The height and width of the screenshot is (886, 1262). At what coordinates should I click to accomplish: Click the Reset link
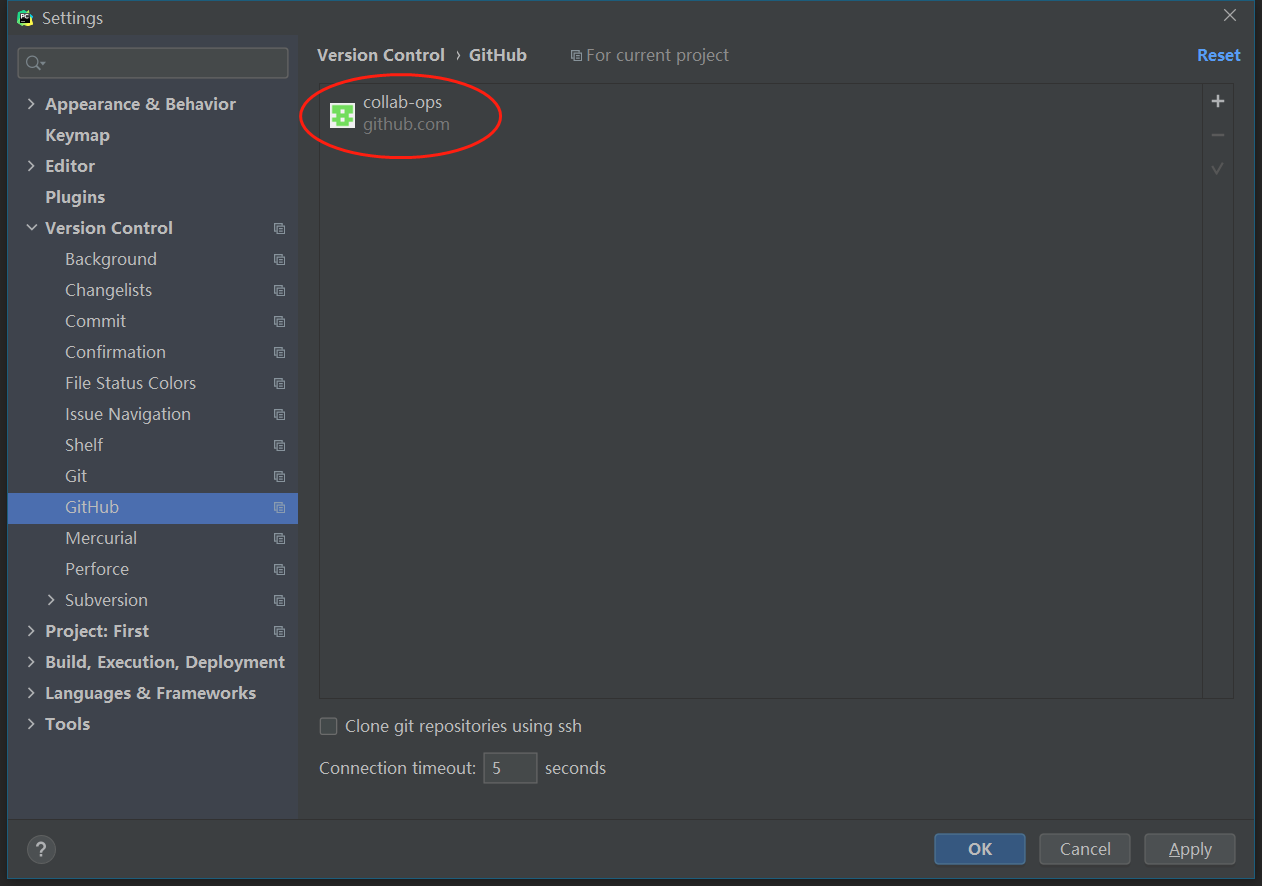pyautogui.click(x=1218, y=55)
